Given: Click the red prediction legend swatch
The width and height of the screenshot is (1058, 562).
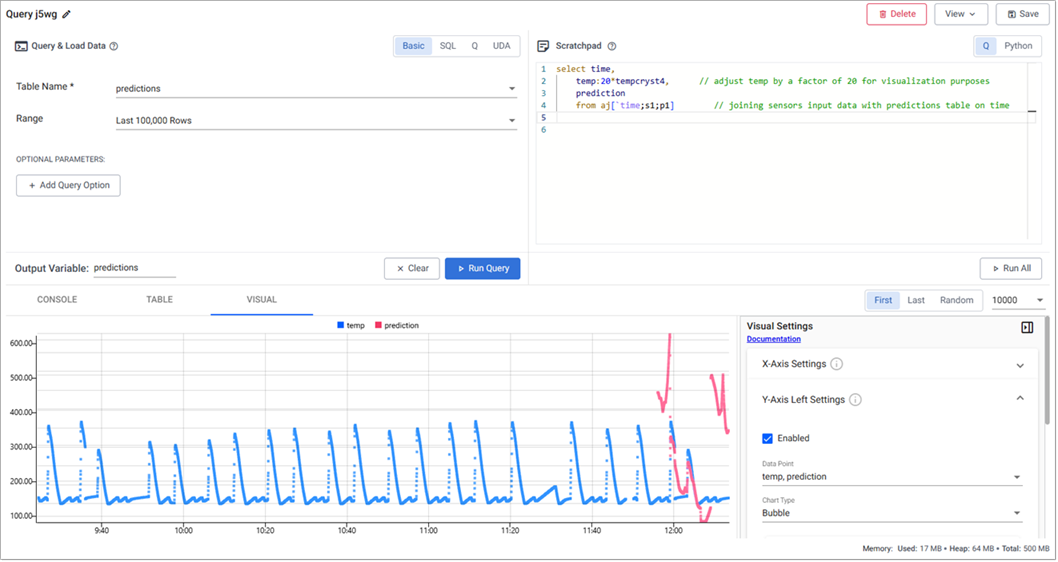Looking at the screenshot, I should [x=379, y=326].
